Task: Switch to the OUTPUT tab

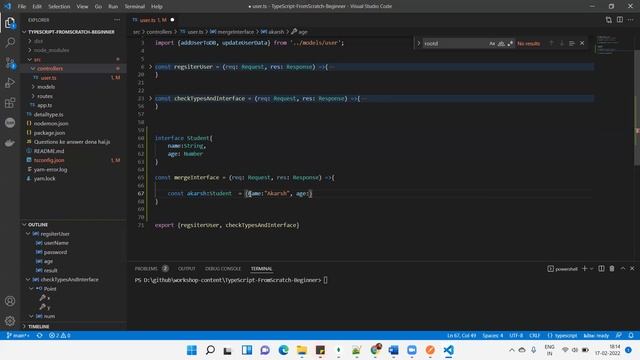Action: tap(187, 269)
